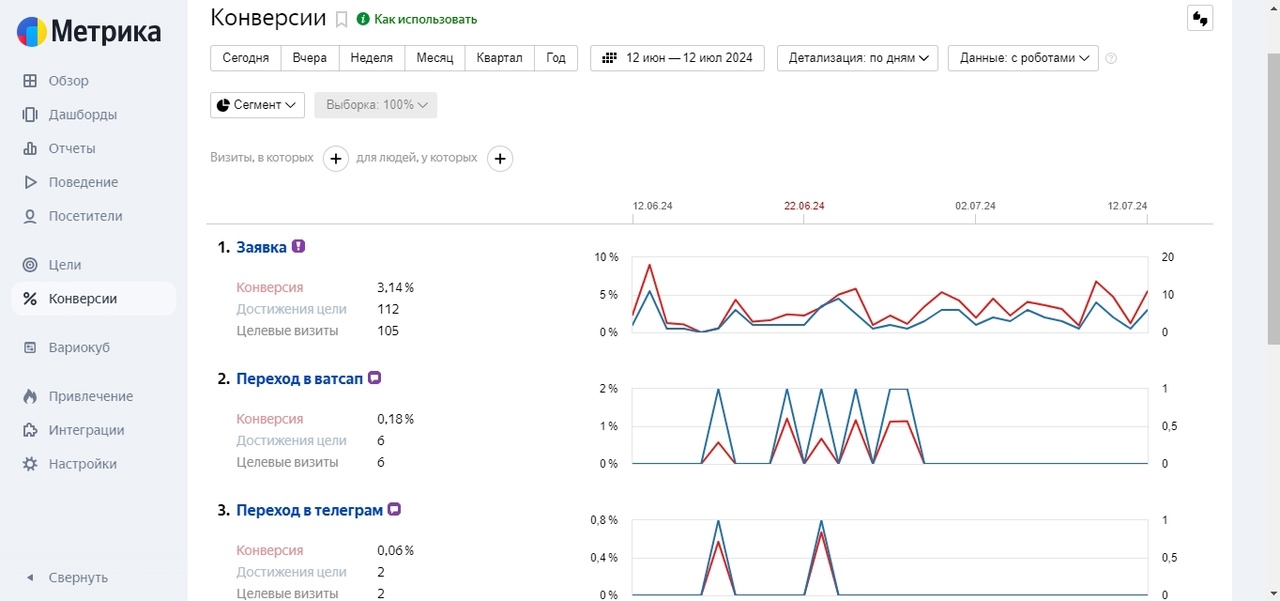Open Настройки gear icon
This screenshot has height=601, width=1280.
click(x=30, y=464)
